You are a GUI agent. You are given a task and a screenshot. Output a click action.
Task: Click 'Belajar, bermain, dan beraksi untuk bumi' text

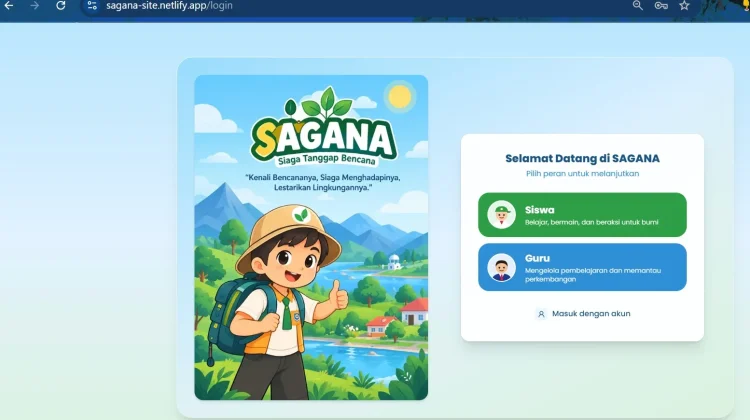[x=591, y=222]
